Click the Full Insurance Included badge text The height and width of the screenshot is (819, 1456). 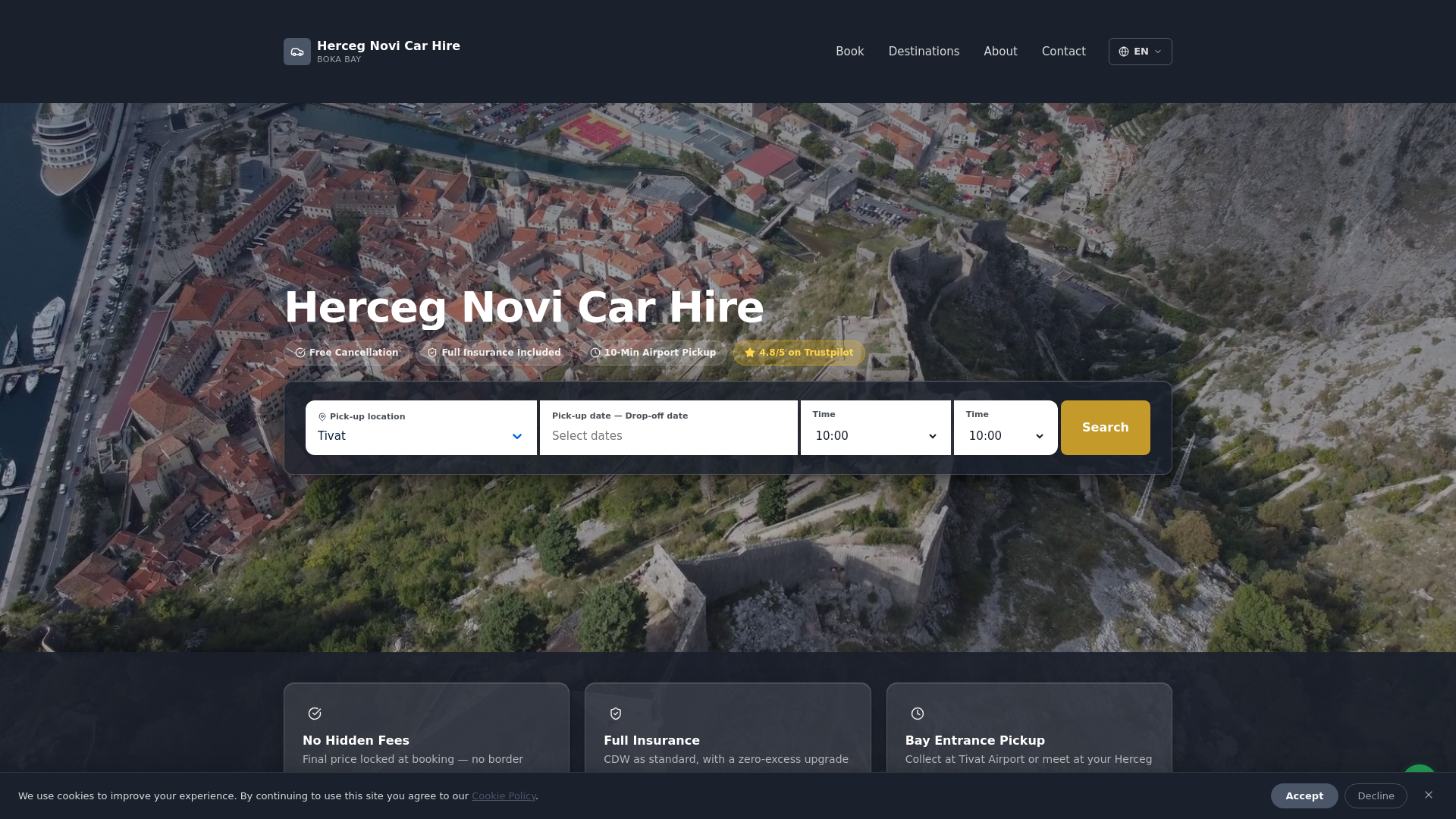(501, 353)
